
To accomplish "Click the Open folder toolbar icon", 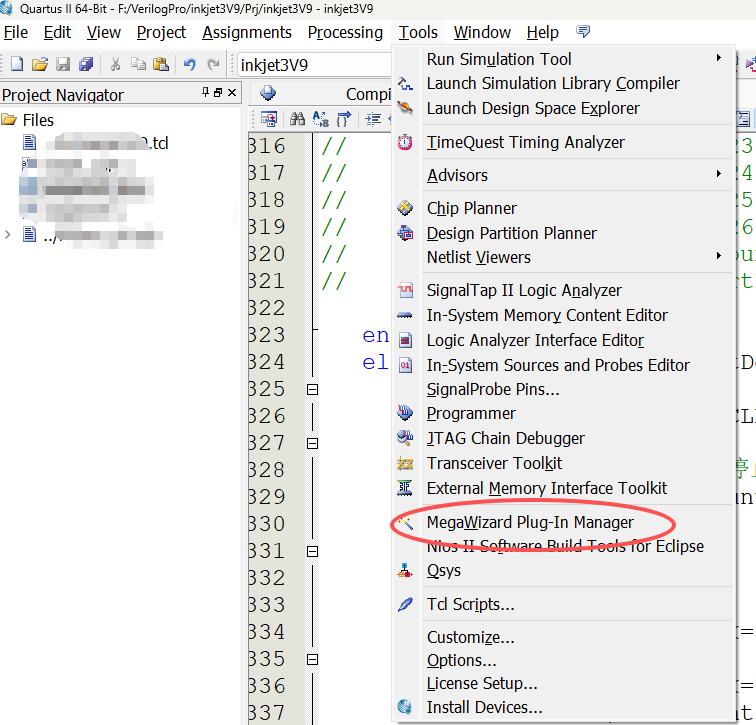I will click(x=40, y=64).
